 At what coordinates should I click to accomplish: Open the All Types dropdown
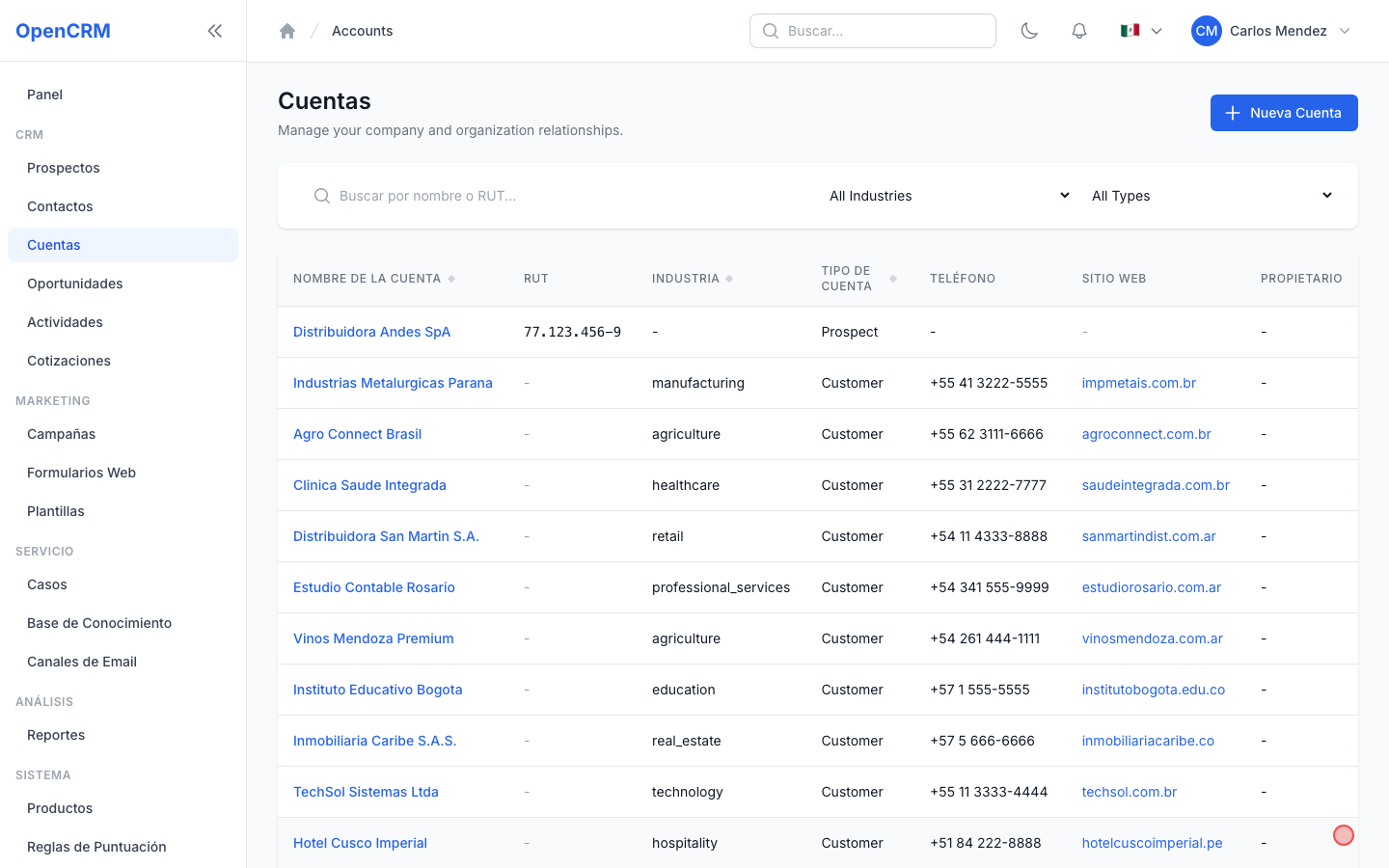1212,196
